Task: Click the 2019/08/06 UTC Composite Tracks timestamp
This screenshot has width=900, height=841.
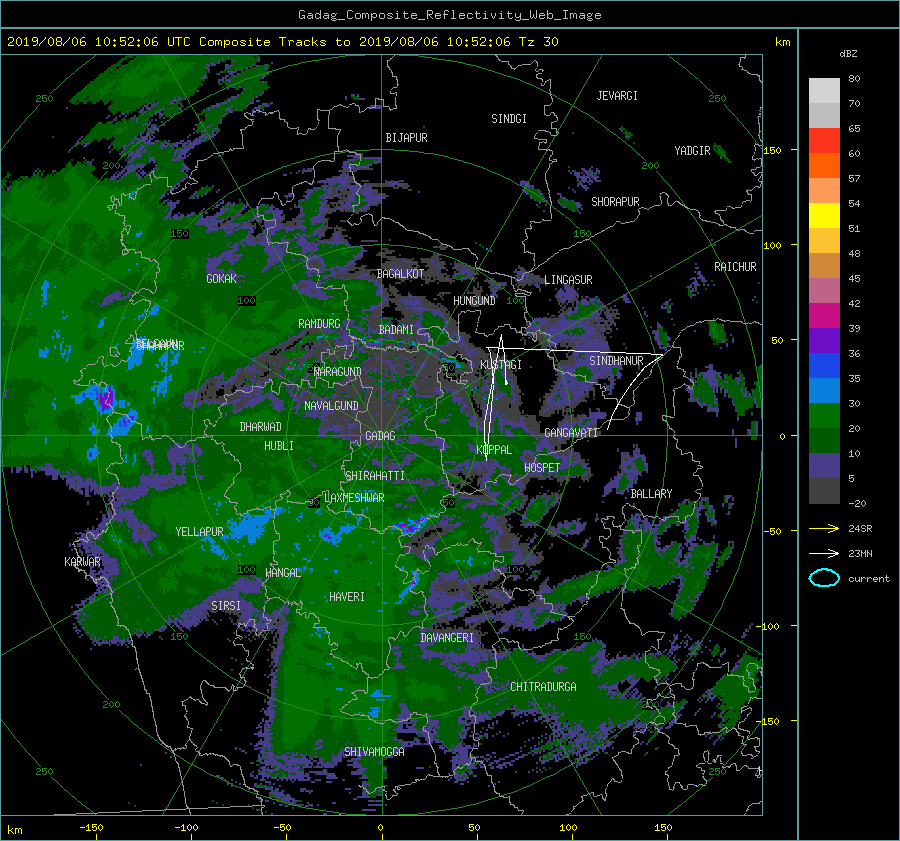Action: (x=282, y=42)
